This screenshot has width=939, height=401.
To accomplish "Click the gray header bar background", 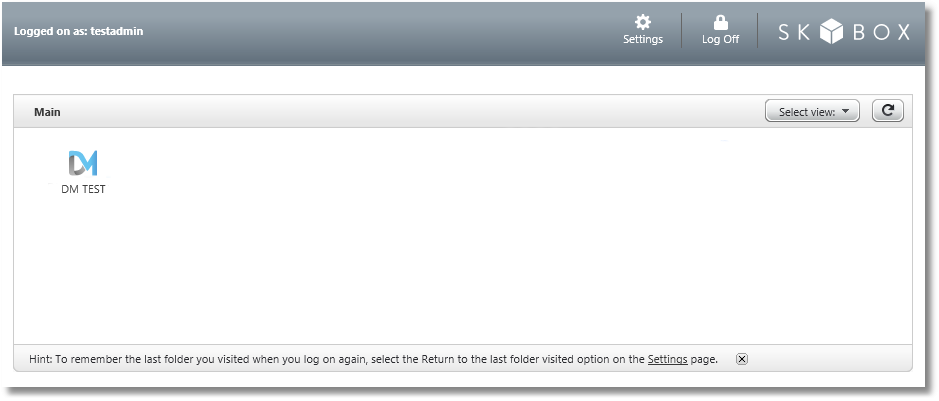I will click(359, 33).
